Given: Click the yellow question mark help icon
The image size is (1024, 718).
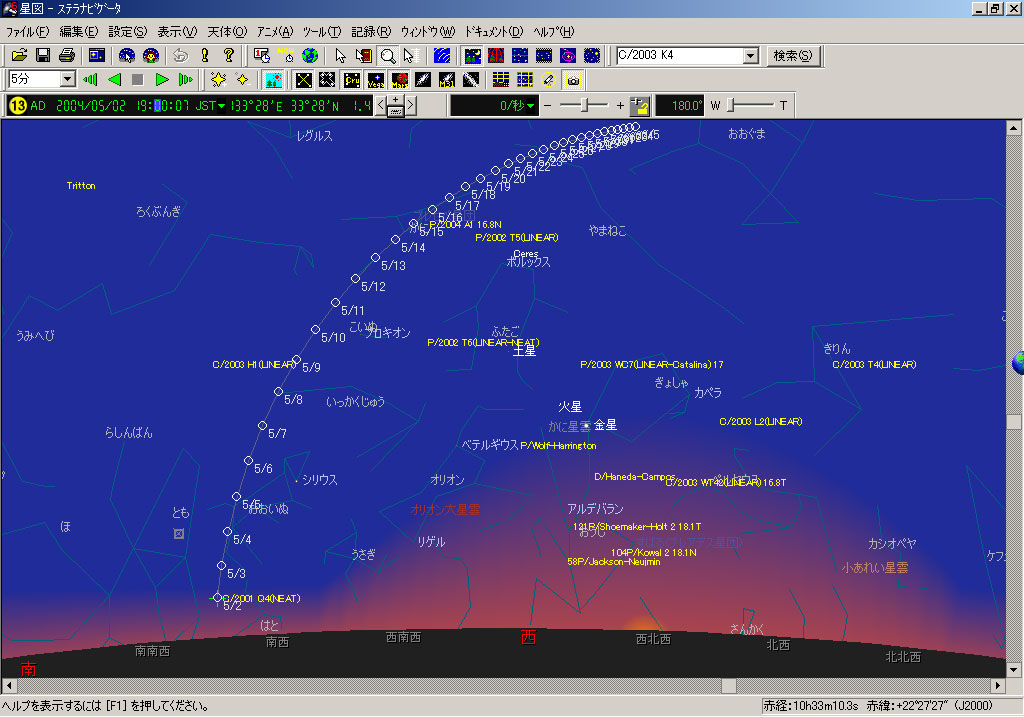Looking at the screenshot, I should (x=229, y=56).
